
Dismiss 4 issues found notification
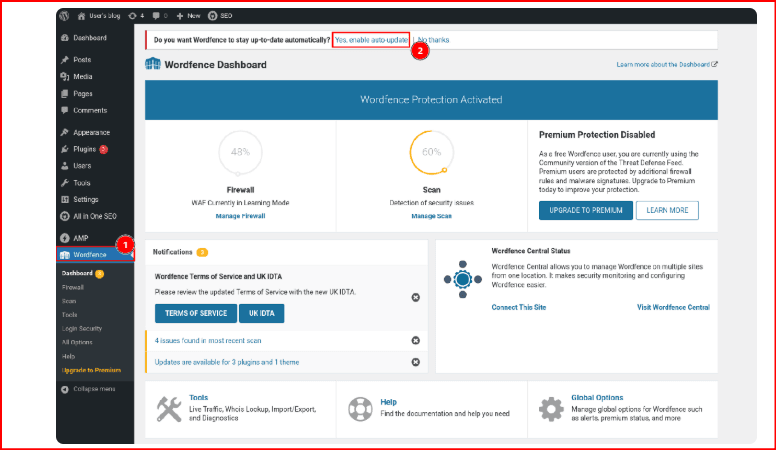click(x=416, y=341)
